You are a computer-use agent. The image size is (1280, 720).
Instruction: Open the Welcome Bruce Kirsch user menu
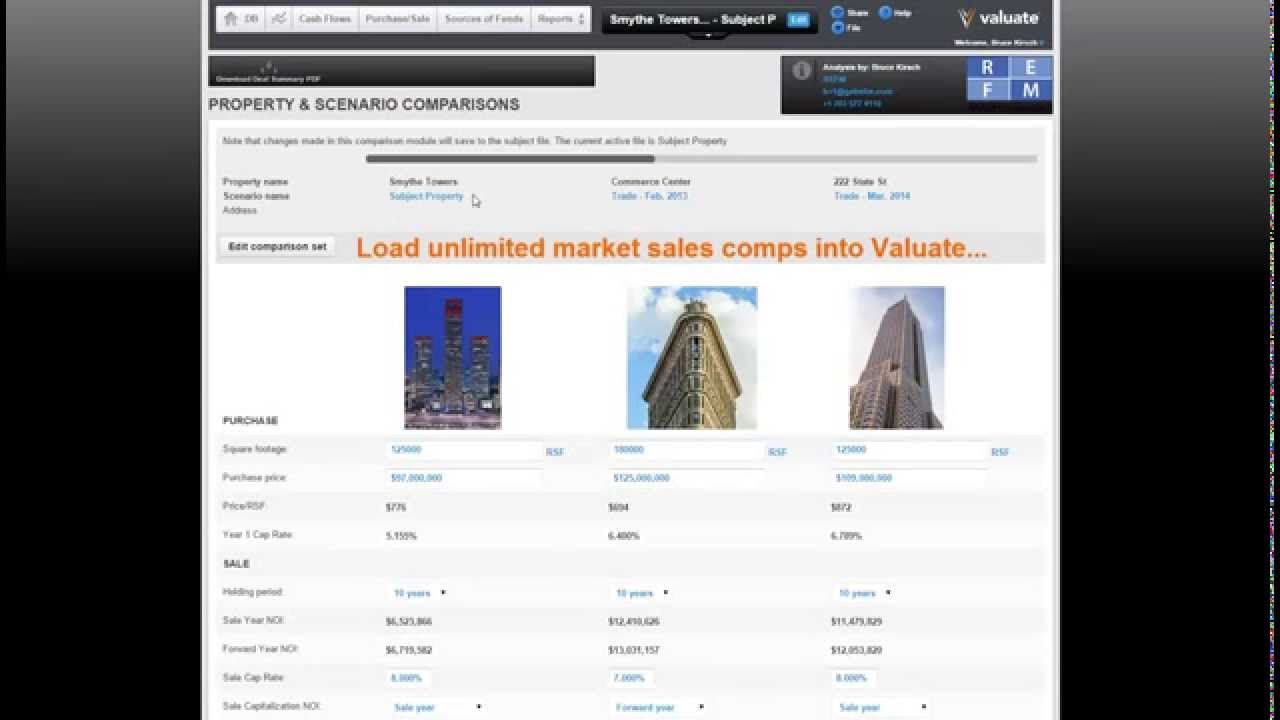click(999, 43)
